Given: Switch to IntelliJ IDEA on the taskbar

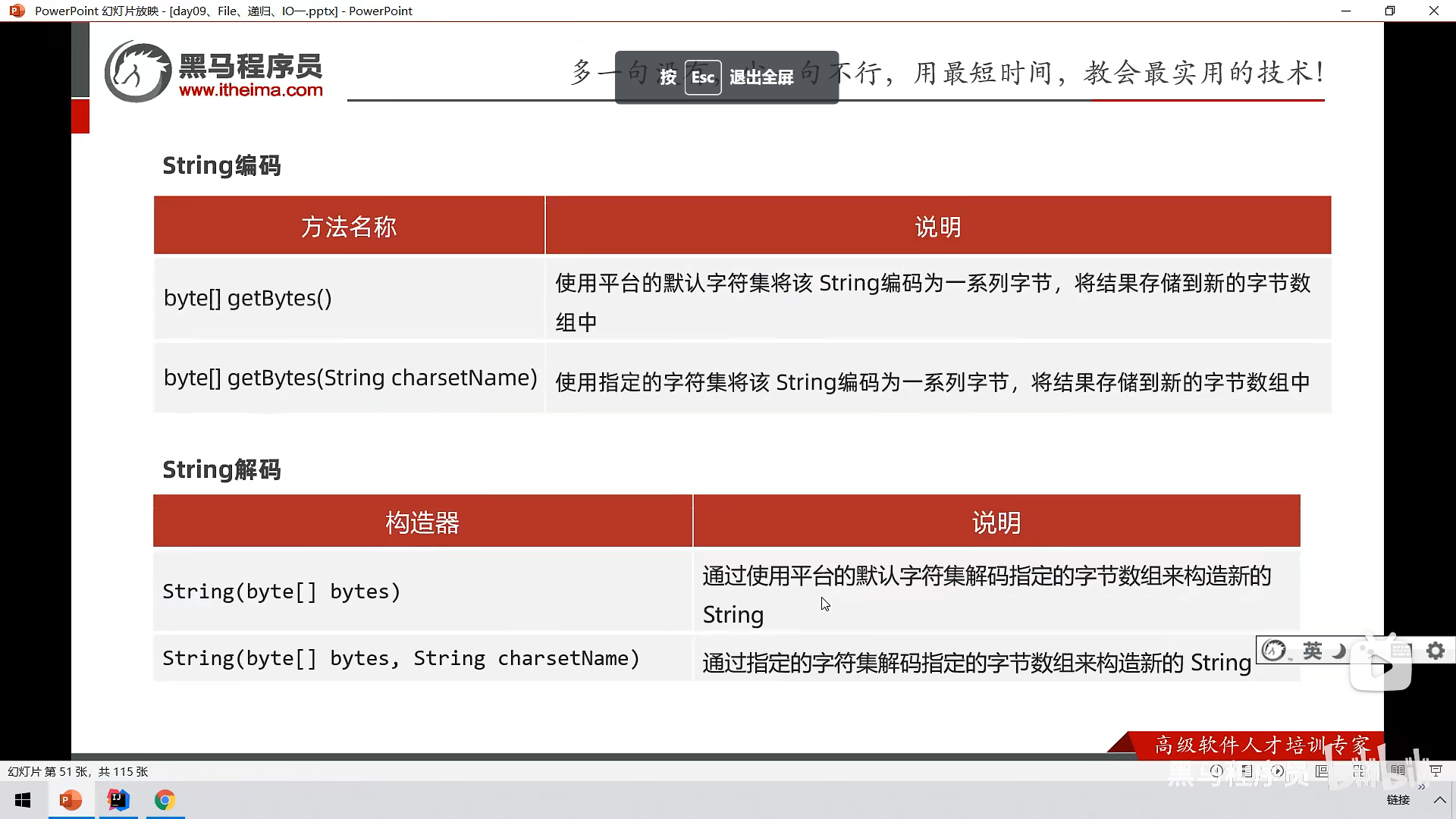Looking at the screenshot, I should point(118,800).
